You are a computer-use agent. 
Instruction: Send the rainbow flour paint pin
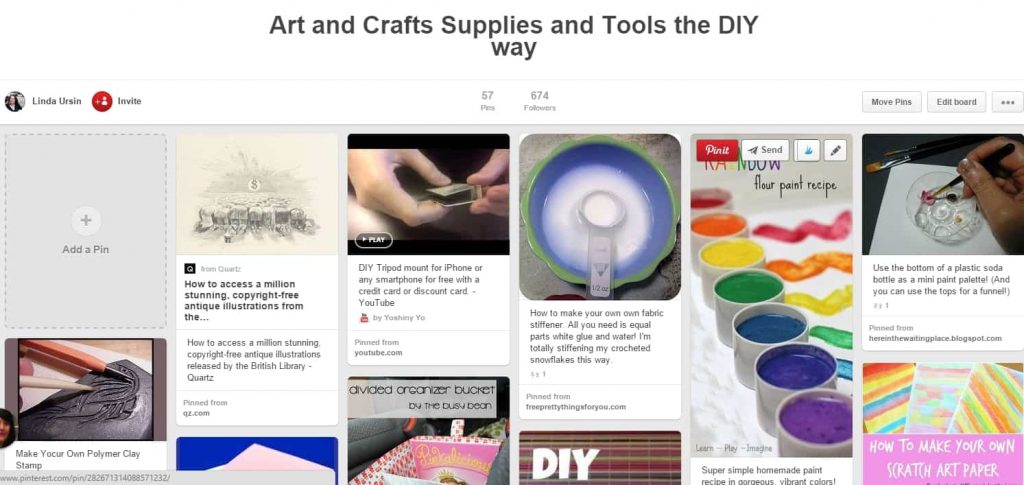point(765,150)
